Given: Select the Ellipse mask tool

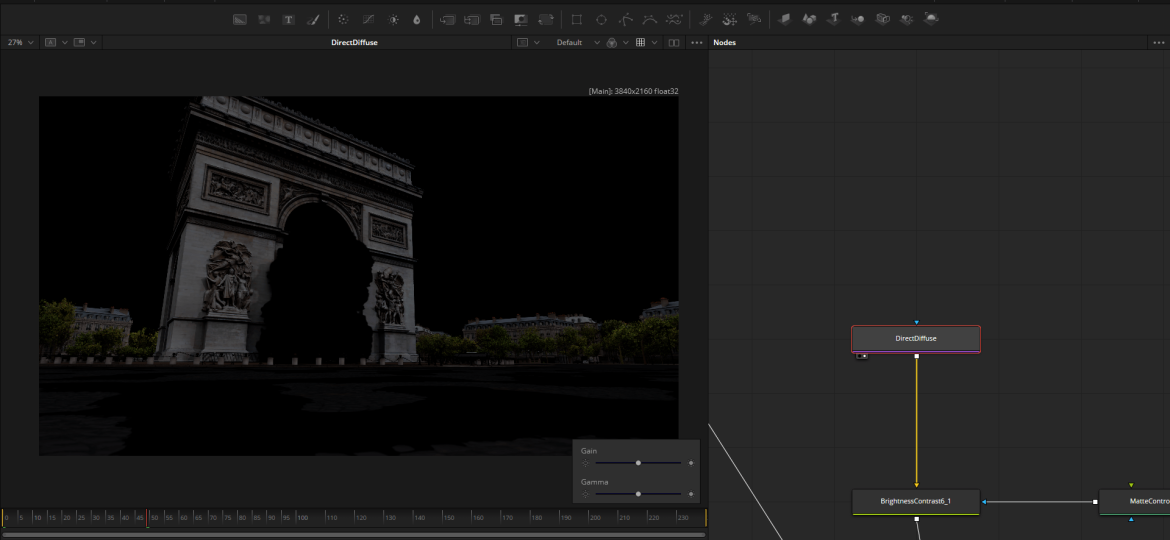Looking at the screenshot, I should [x=601, y=19].
